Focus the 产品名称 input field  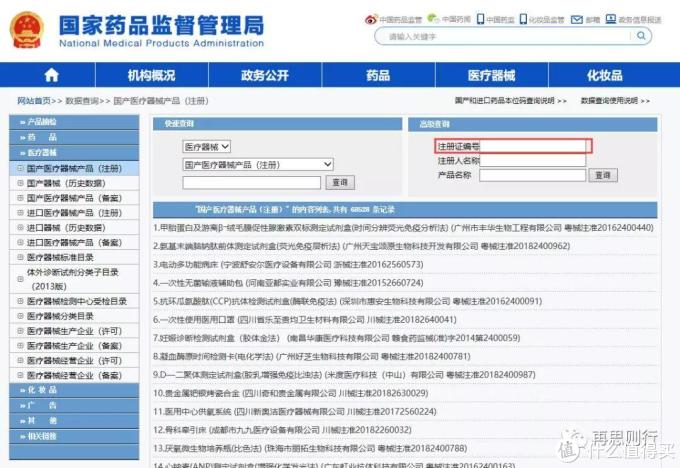click(533, 175)
